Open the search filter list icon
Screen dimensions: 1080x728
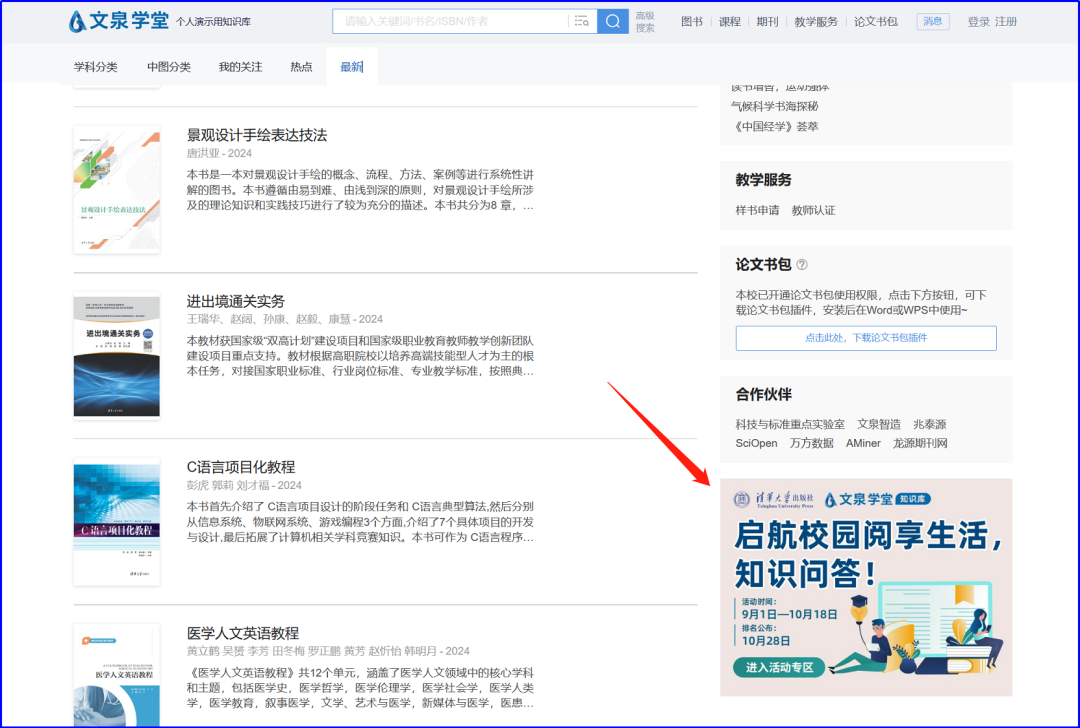pos(581,21)
